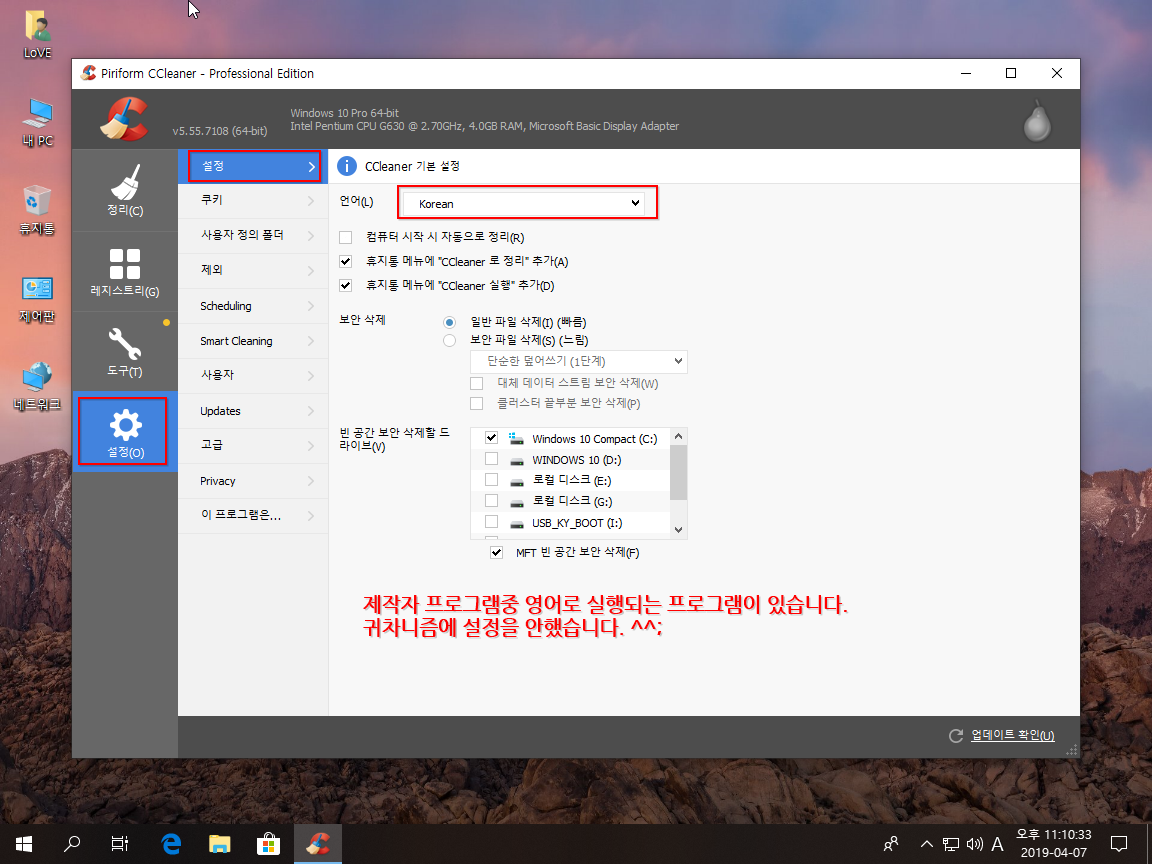Select the 제어판 control panel icon
The image size is (1152, 864).
point(37,300)
